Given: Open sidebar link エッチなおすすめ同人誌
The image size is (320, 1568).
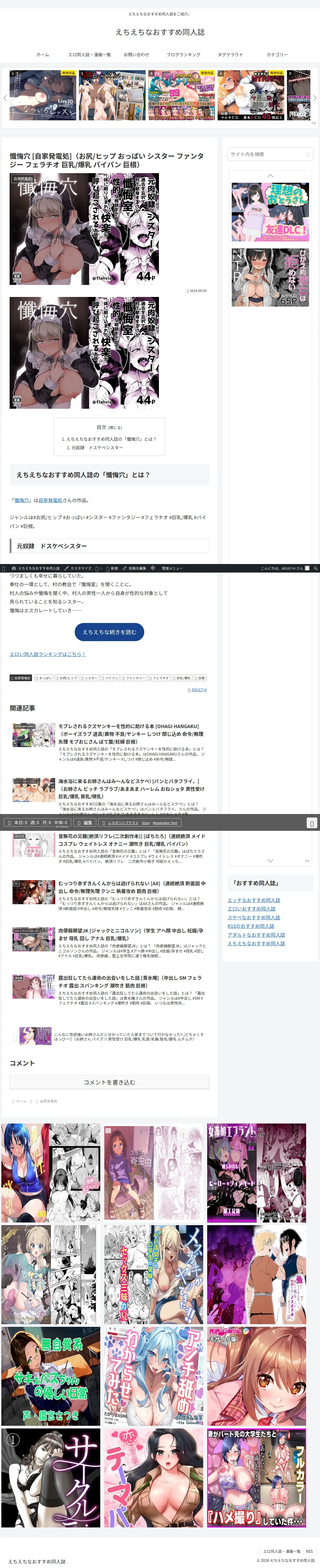Looking at the screenshot, I should coord(254,900).
